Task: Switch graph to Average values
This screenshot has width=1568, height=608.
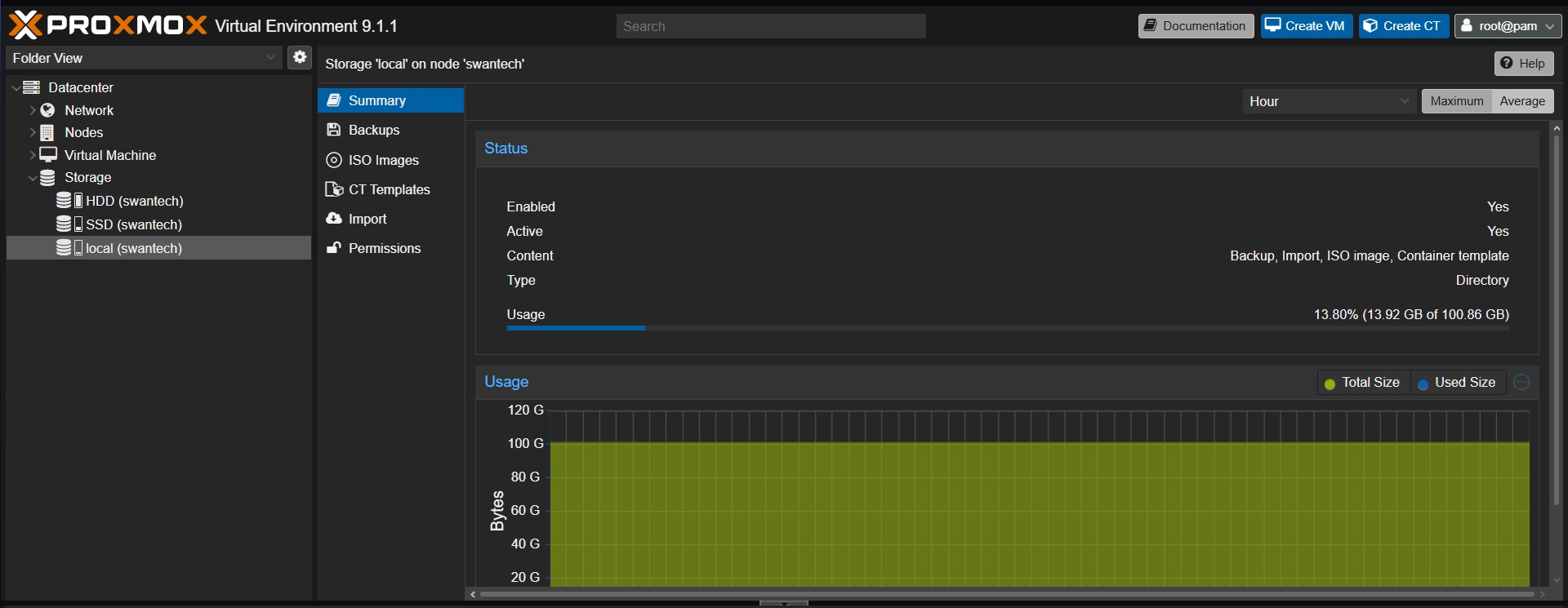Action: point(1522,101)
